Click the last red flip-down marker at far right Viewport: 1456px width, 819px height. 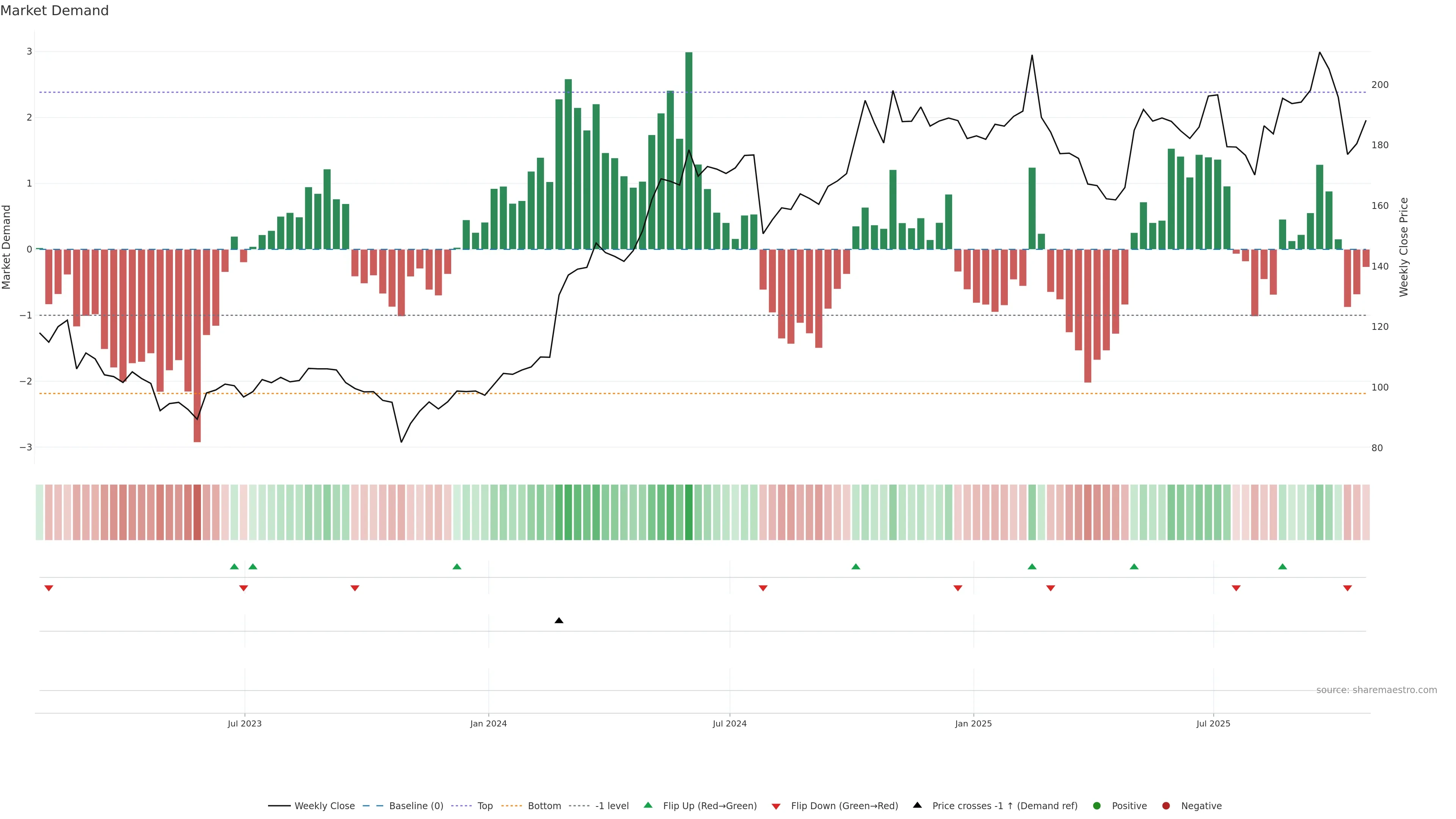1348,588
